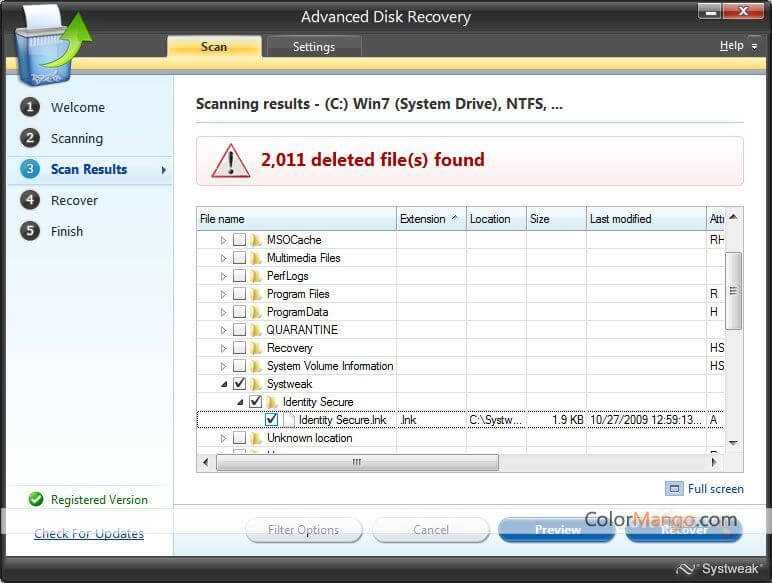Open the Check For Updates link
772x583 pixels.
tap(89, 534)
